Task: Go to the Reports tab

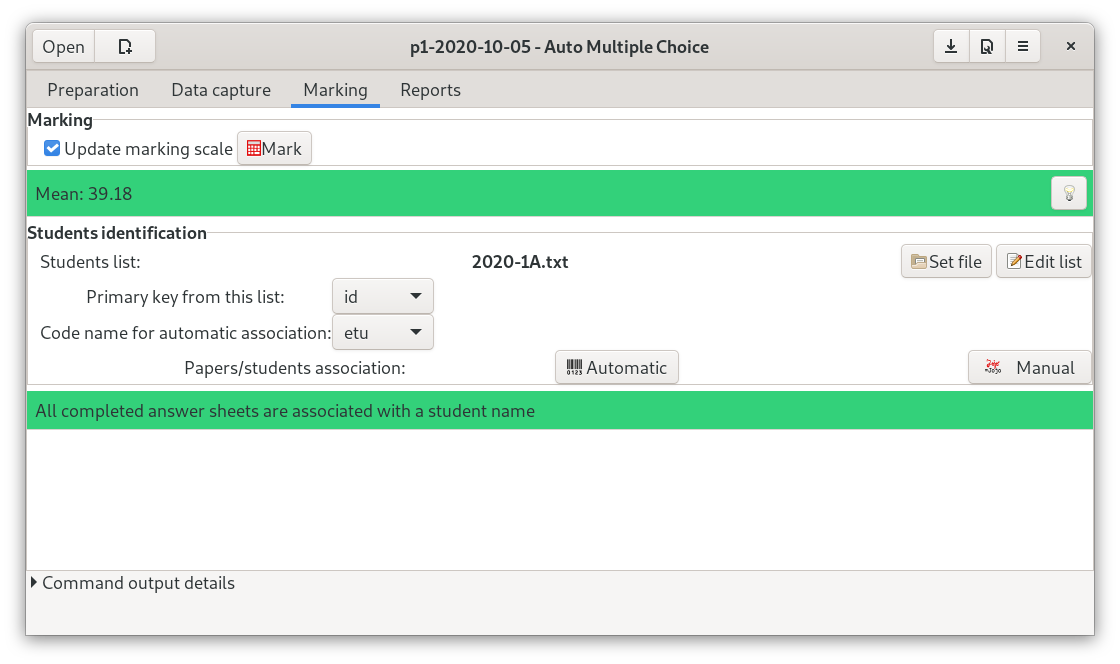Action: (430, 90)
